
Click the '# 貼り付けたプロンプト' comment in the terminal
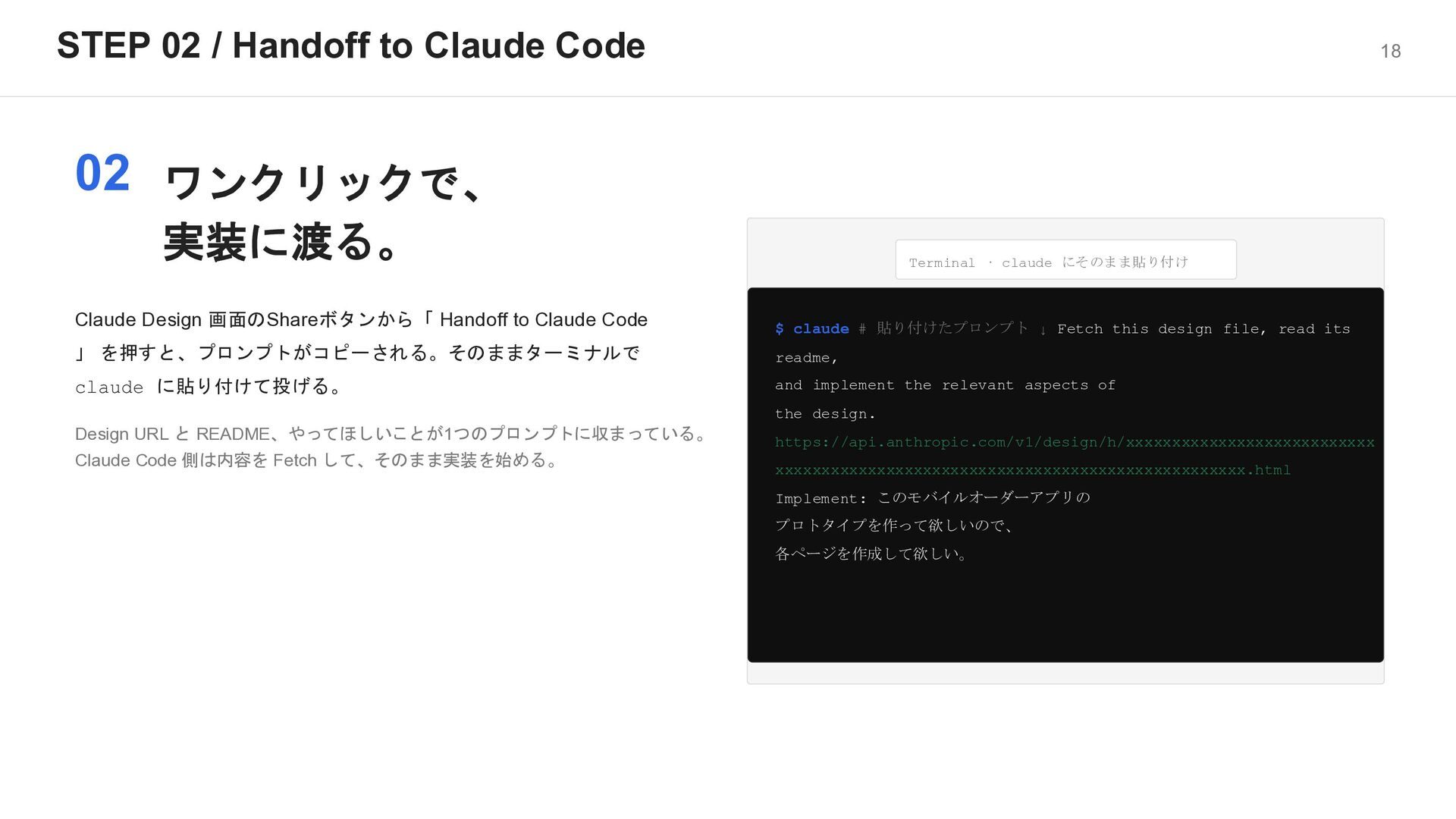pos(944,328)
